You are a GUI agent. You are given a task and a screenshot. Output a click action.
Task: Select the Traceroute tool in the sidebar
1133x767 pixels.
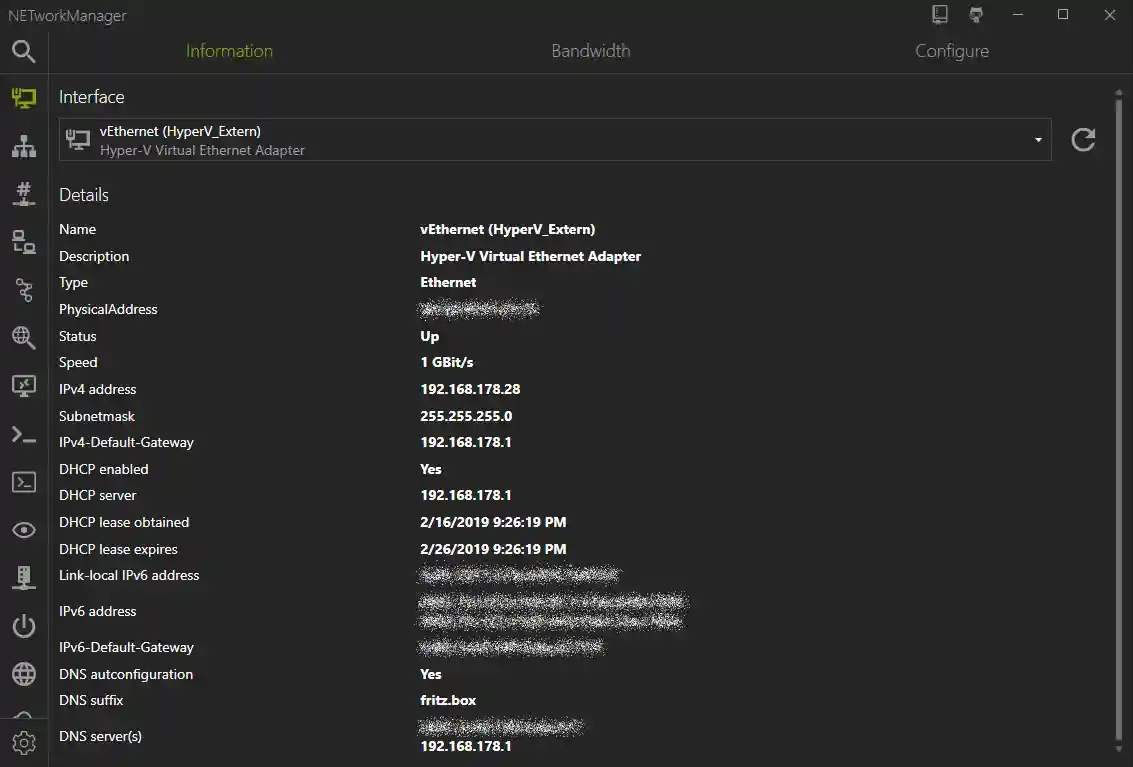[23, 290]
